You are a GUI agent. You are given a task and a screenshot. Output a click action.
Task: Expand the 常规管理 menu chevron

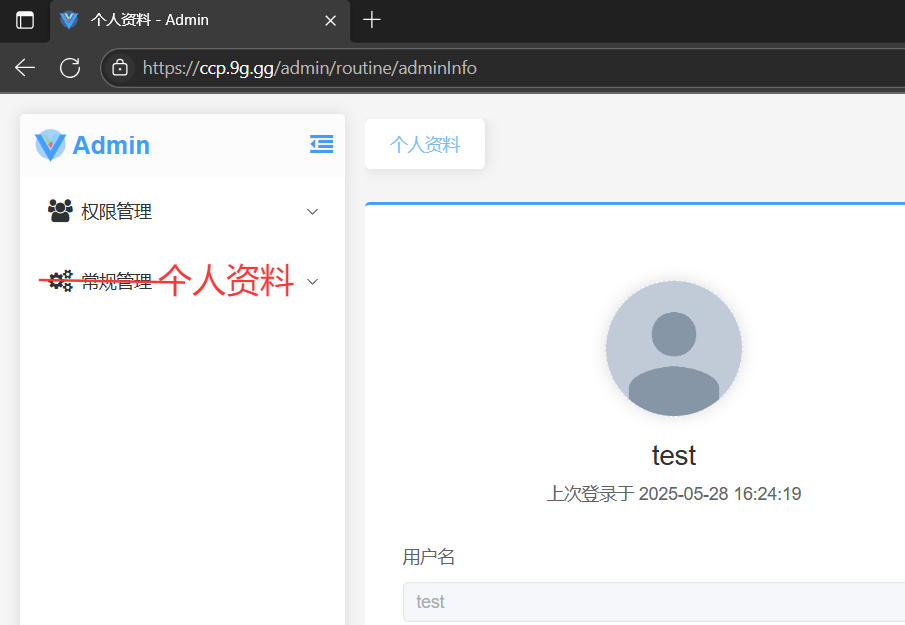point(312,282)
